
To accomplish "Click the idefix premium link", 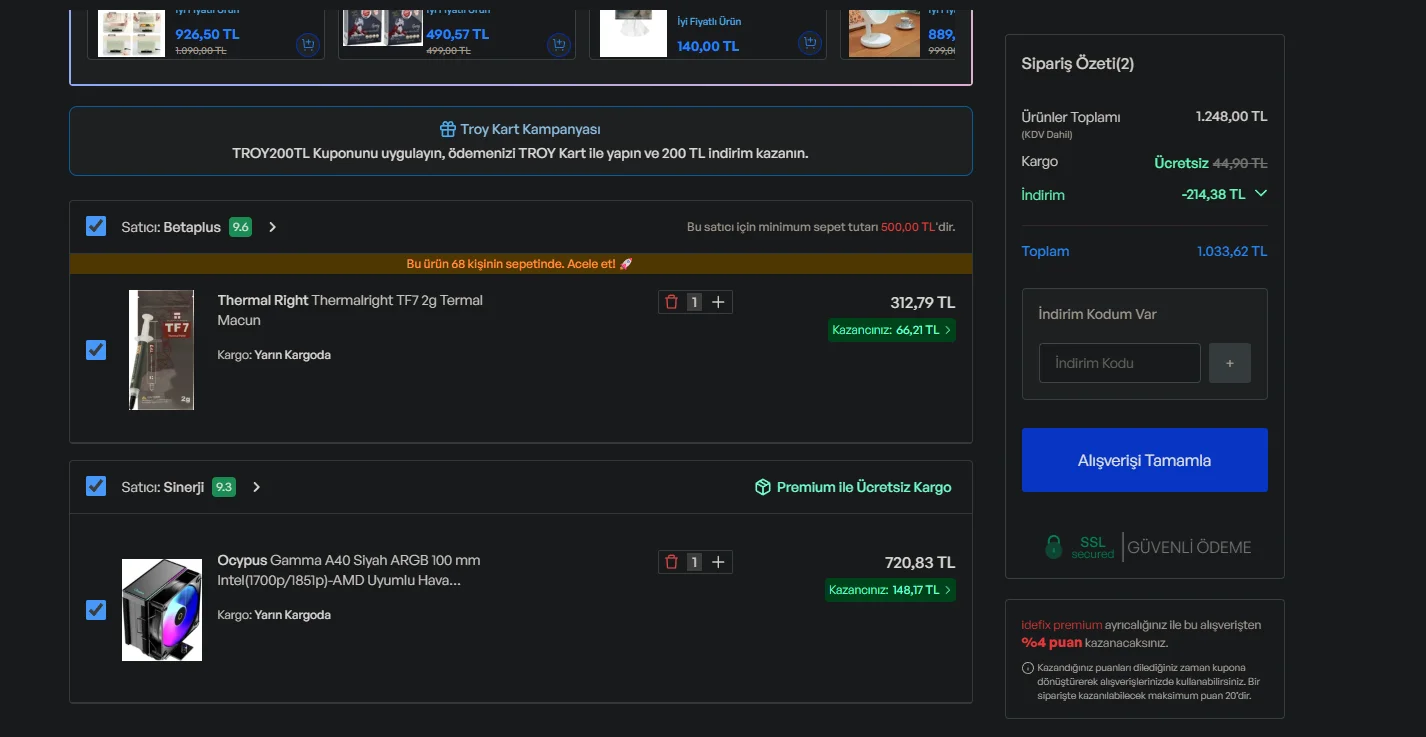I will pos(1061,625).
